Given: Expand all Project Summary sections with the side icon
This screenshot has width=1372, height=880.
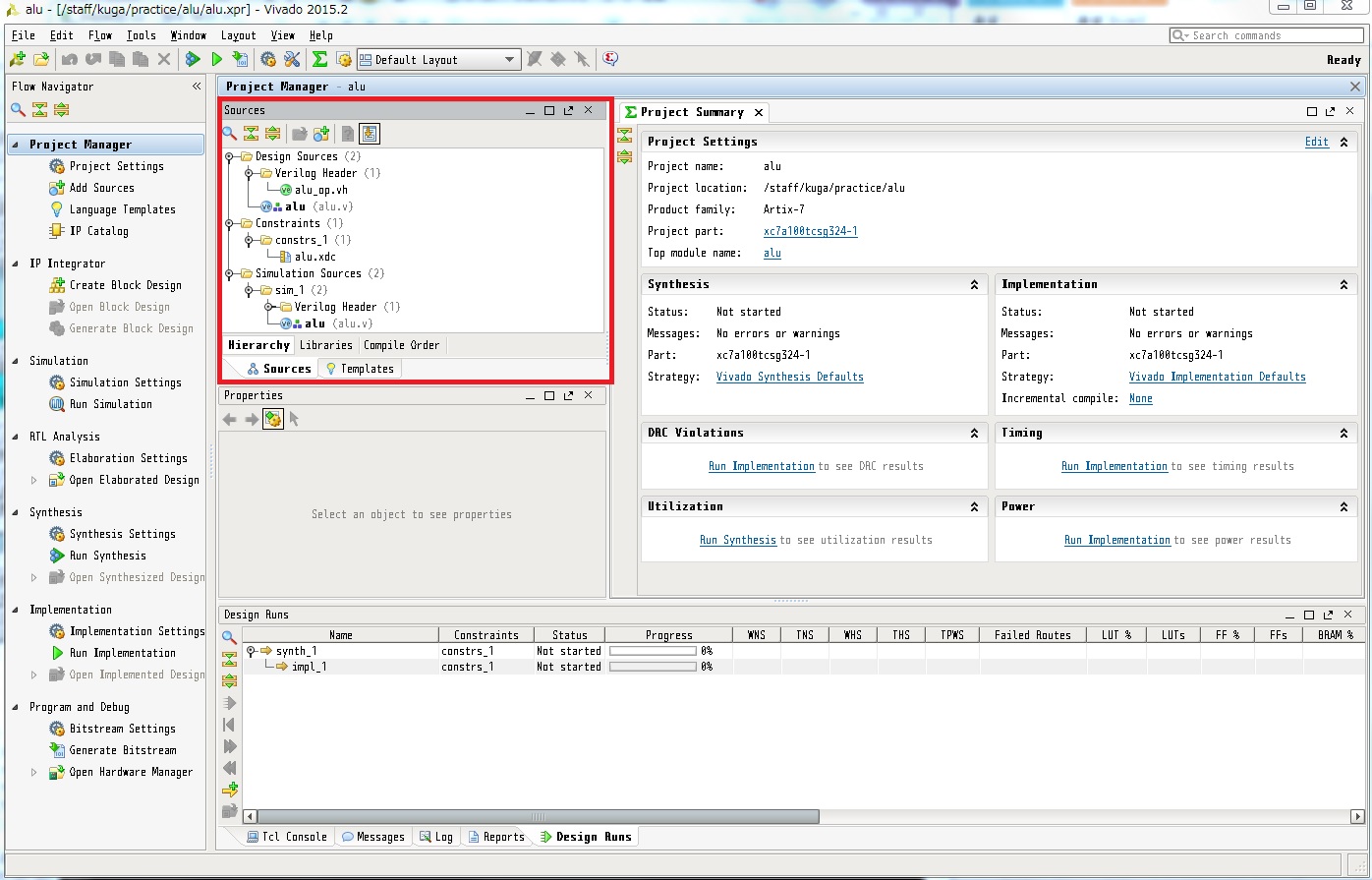Looking at the screenshot, I should (624, 156).
